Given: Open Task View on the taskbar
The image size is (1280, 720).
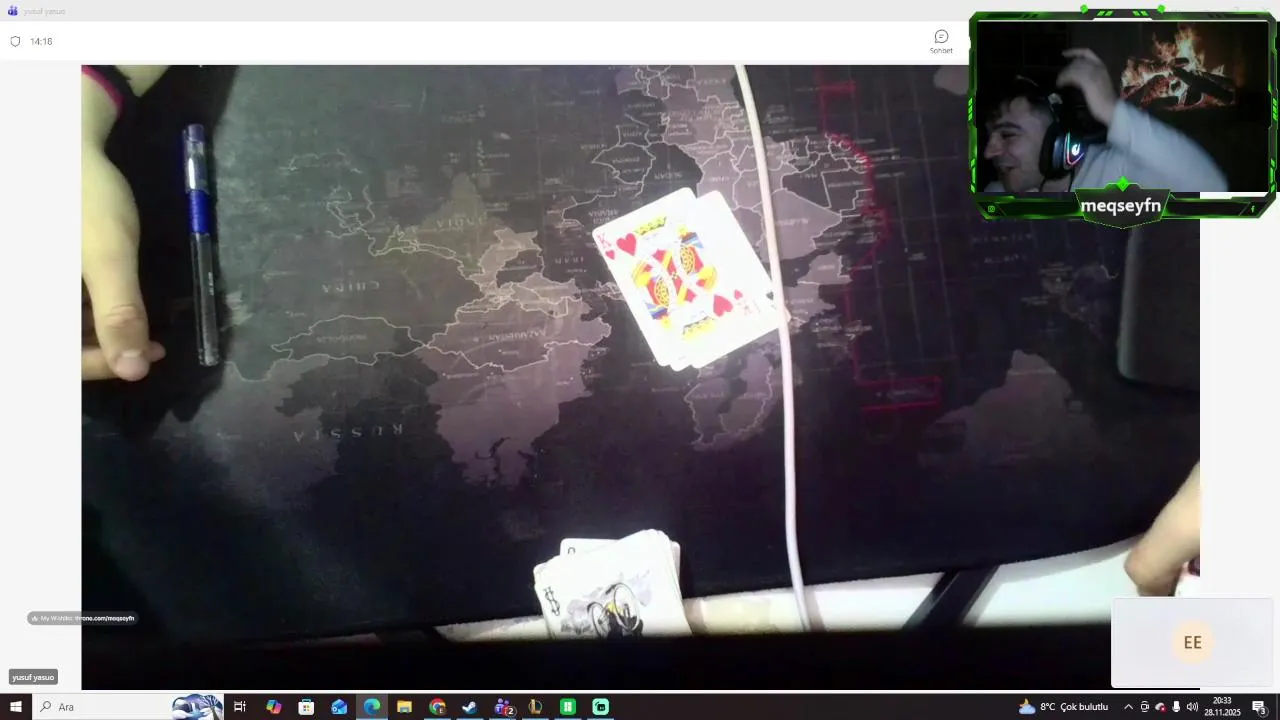Looking at the screenshot, I should pyautogui.click(x=240, y=707).
